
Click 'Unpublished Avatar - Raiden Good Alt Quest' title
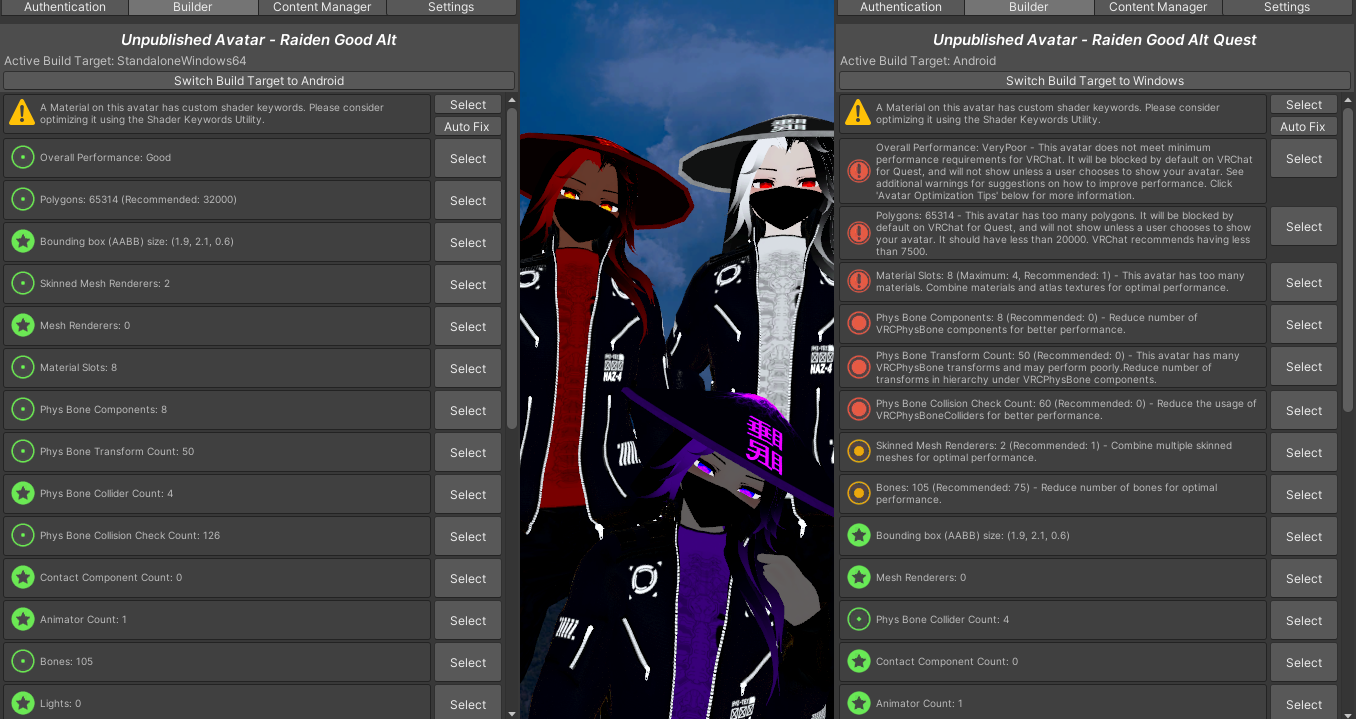point(1095,40)
